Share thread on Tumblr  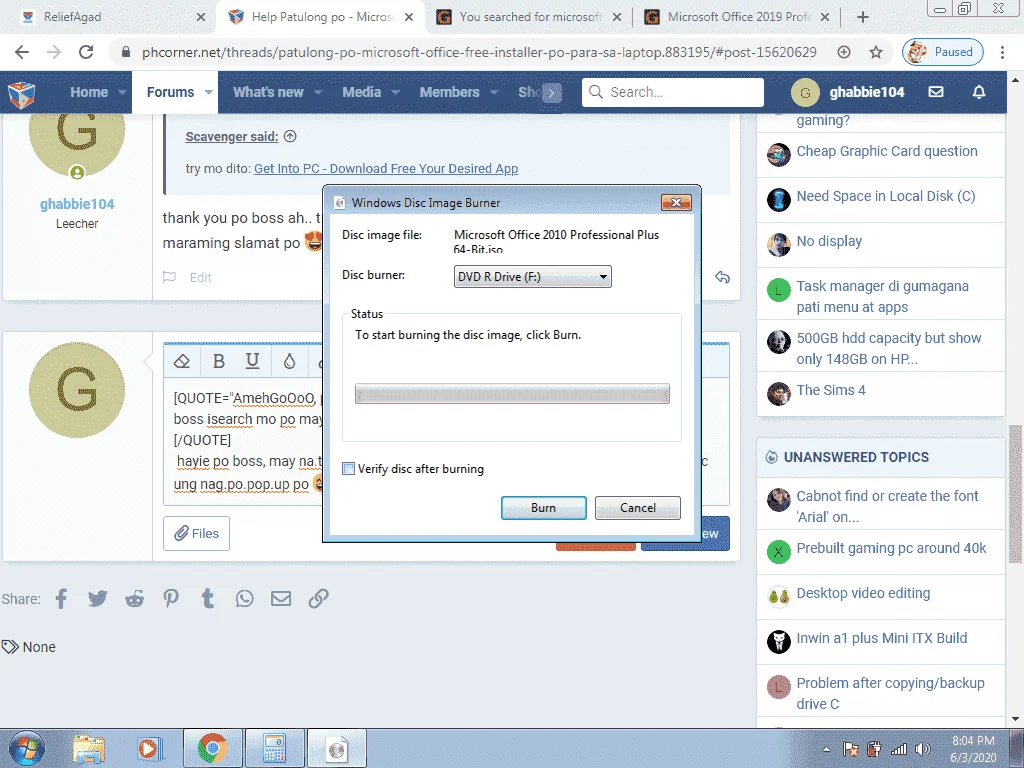click(x=208, y=598)
